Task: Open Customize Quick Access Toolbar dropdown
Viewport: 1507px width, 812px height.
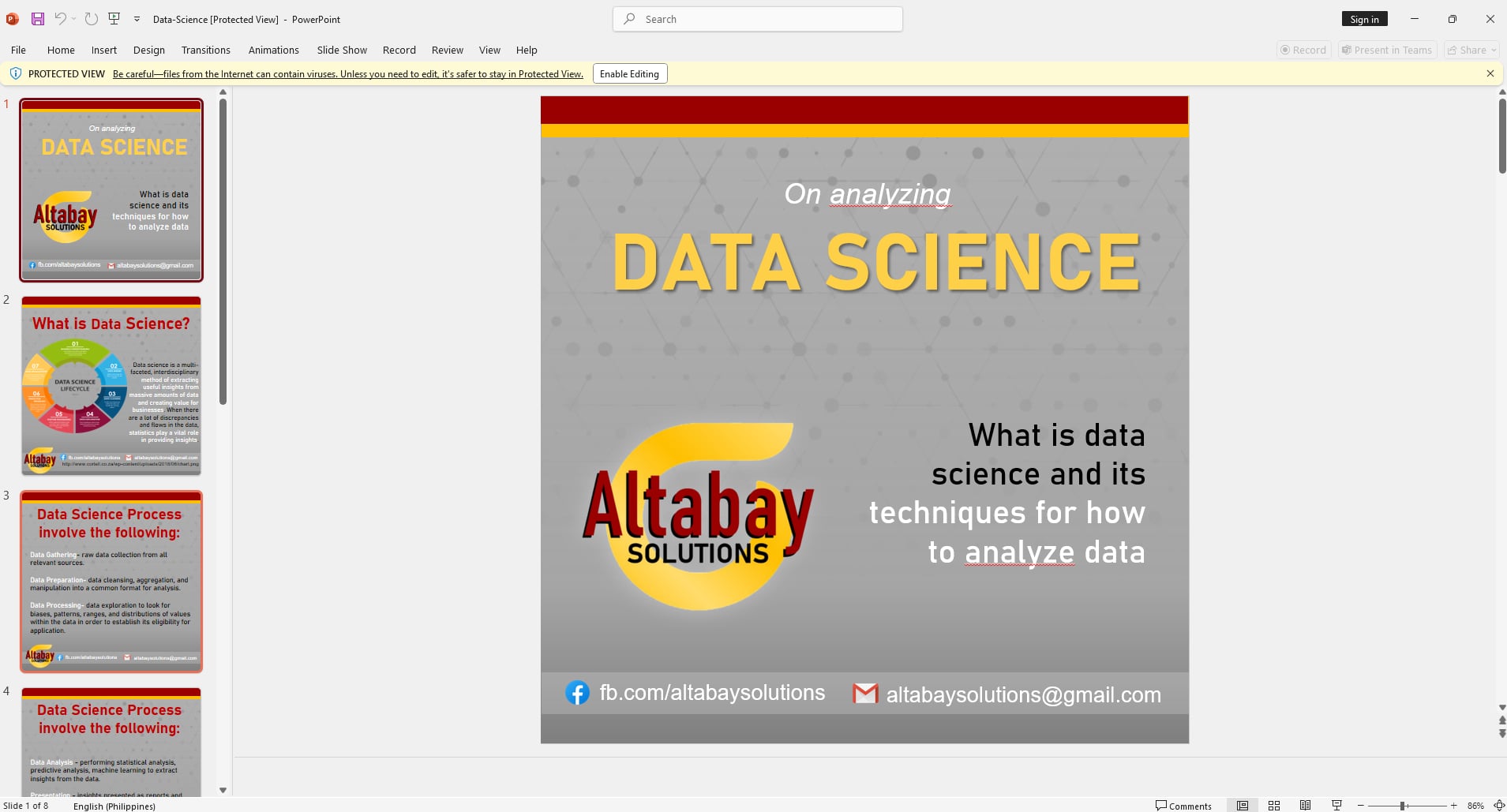Action: point(137,19)
